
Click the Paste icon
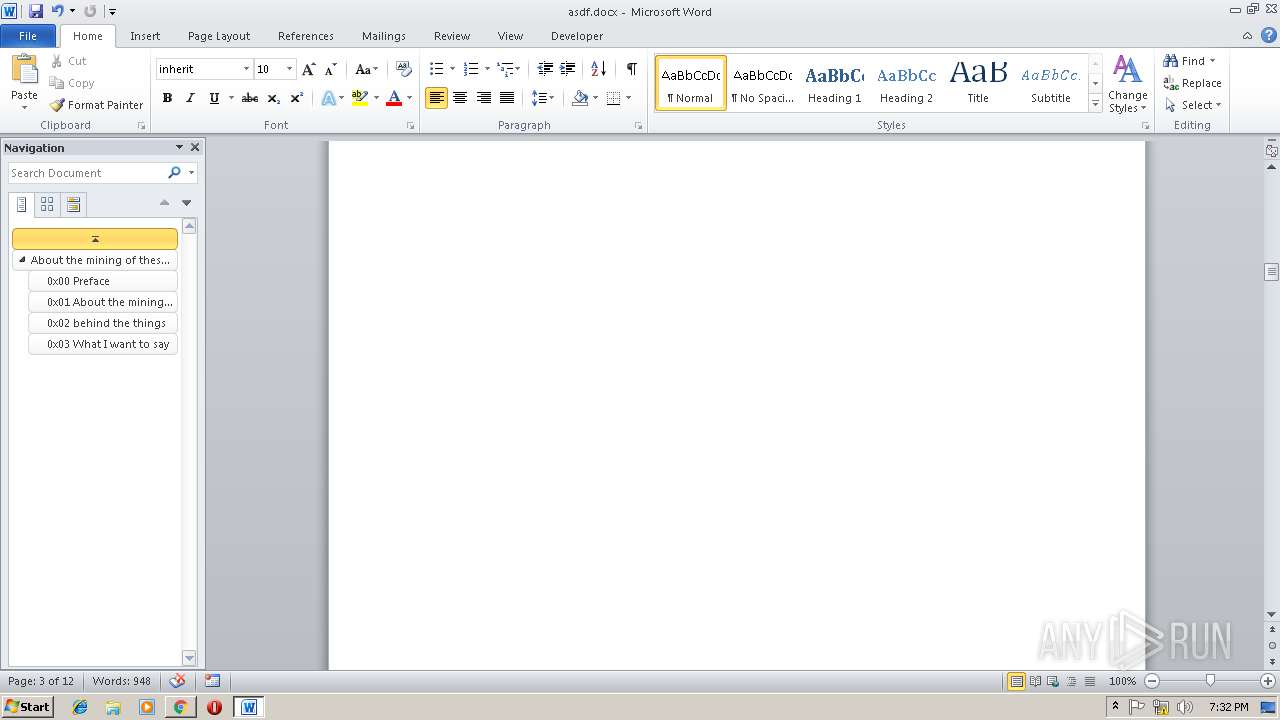[x=24, y=70]
